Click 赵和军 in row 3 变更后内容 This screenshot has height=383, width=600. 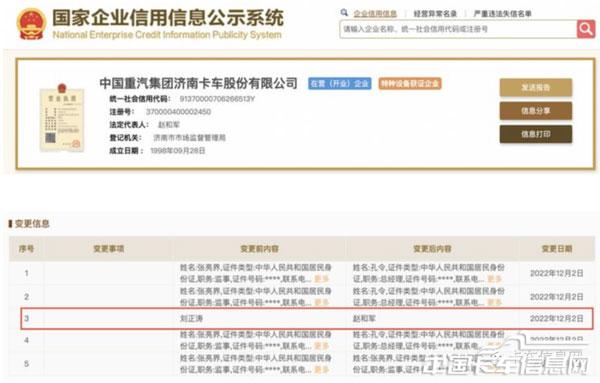[x=364, y=318]
